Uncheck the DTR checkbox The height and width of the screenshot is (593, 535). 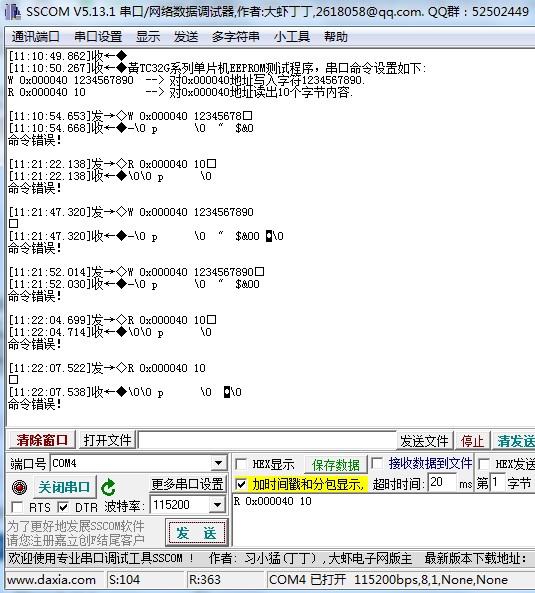[63, 507]
